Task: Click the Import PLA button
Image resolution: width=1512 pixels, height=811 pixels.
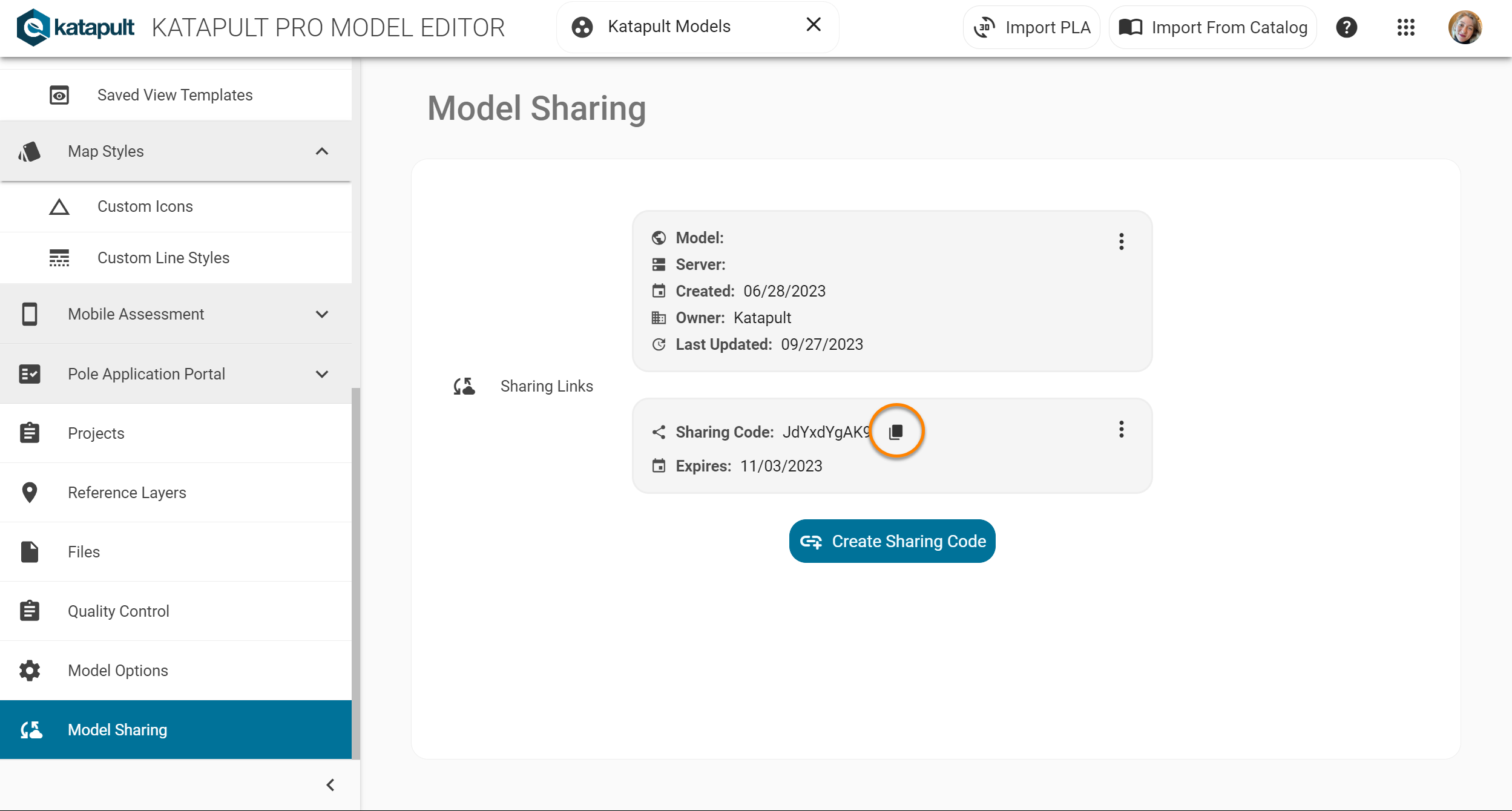Action: point(1031,27)
